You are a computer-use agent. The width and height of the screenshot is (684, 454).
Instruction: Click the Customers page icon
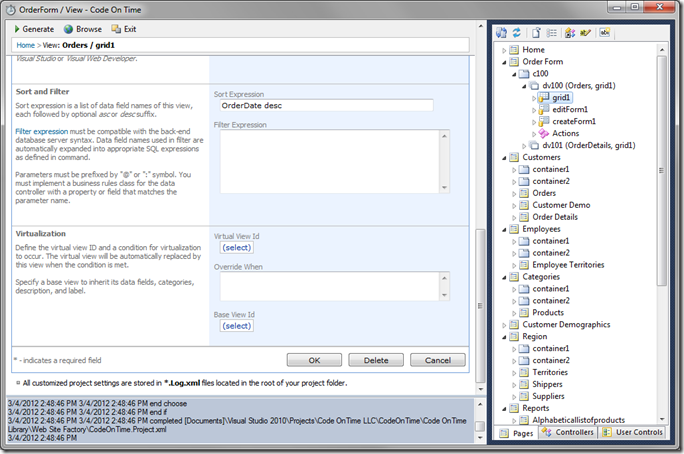pos(514,157)
